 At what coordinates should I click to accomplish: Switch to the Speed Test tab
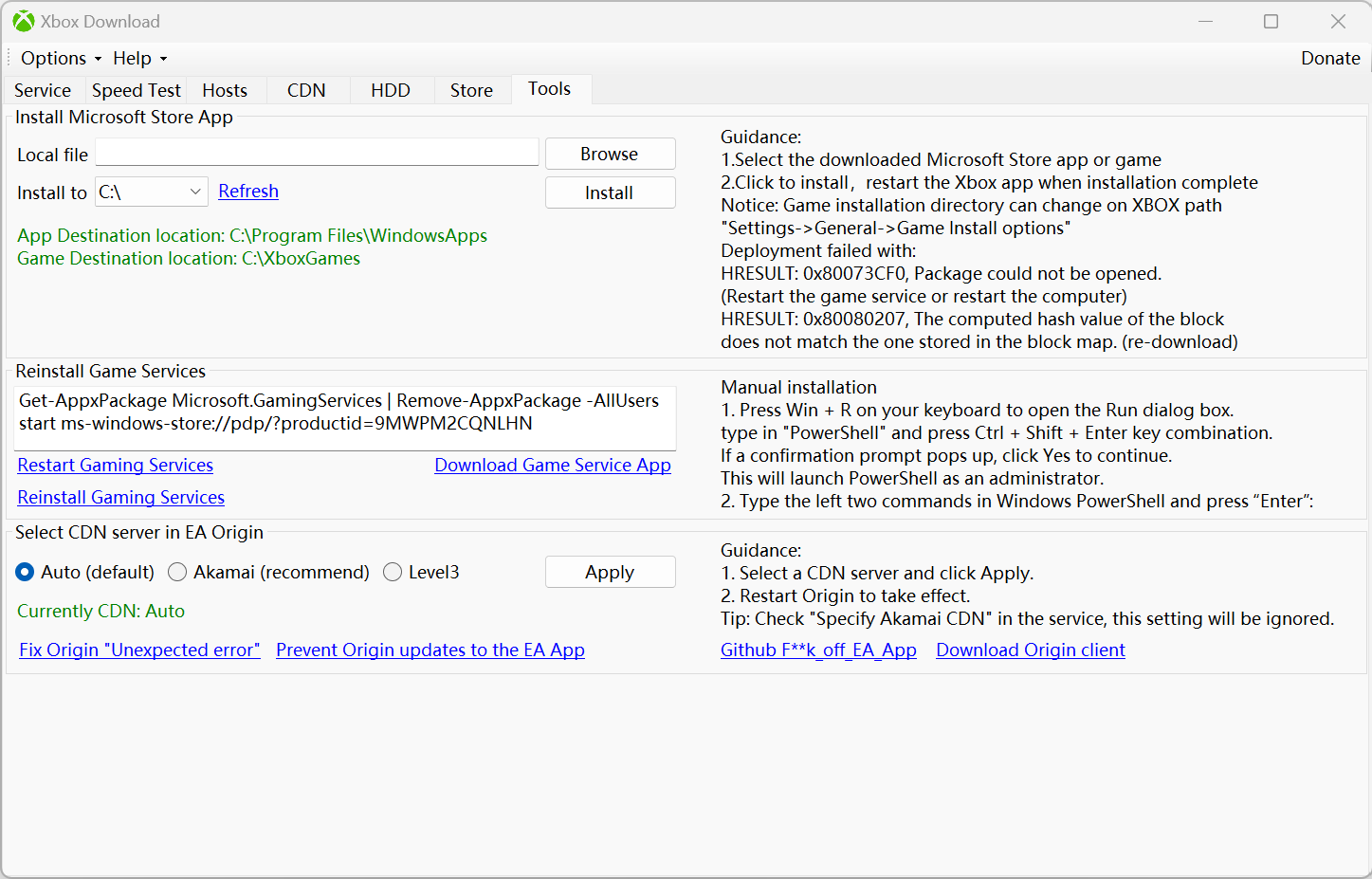coord(136,90)
